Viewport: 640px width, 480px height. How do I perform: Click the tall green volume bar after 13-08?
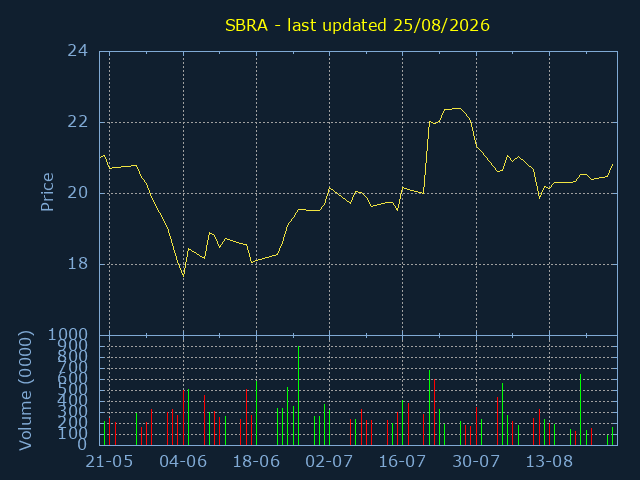click(580, 409)
